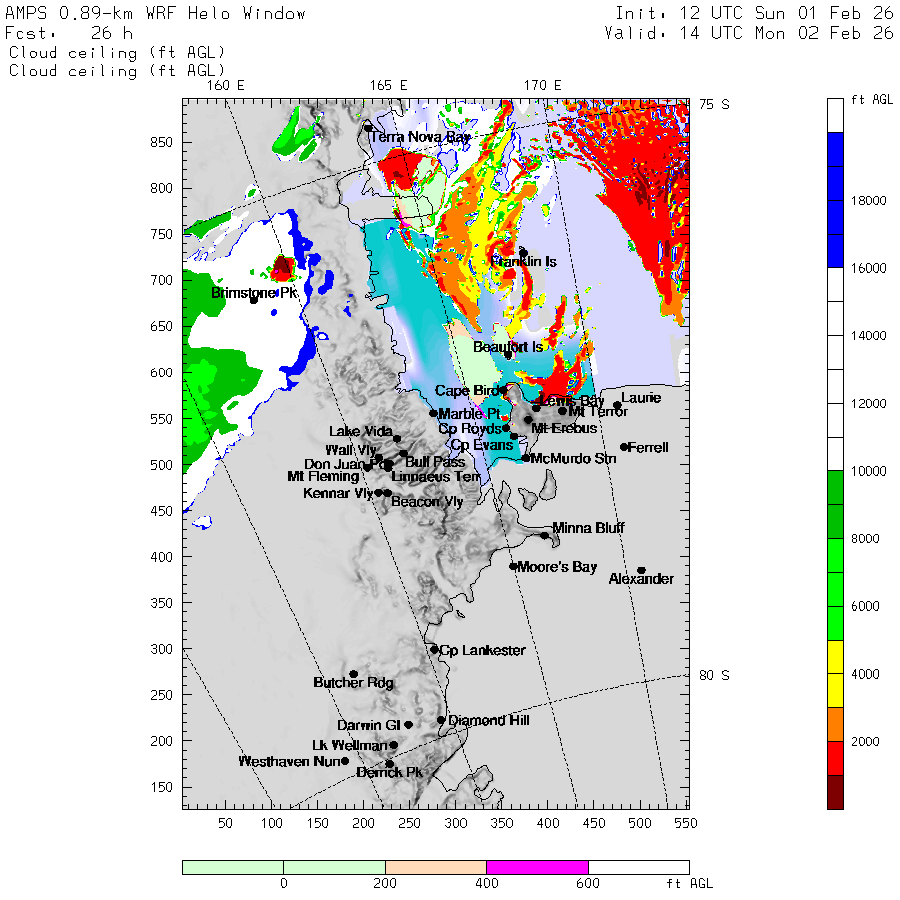The height and width of the screenshot is (900, 900).
Task: Click the Minna Bluff location marker
Action: [x=545, y=535]
